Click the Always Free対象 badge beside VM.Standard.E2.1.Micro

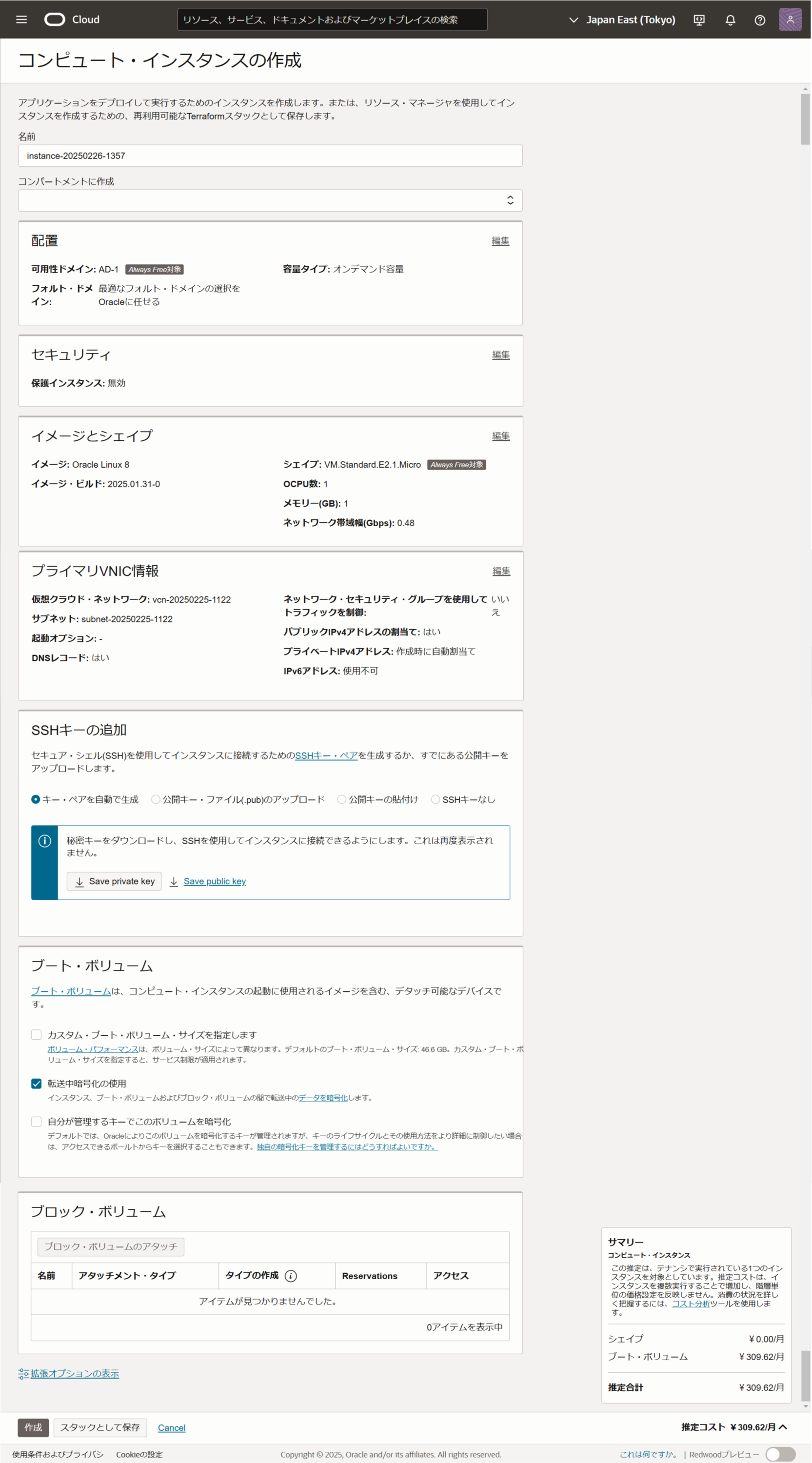456,465
